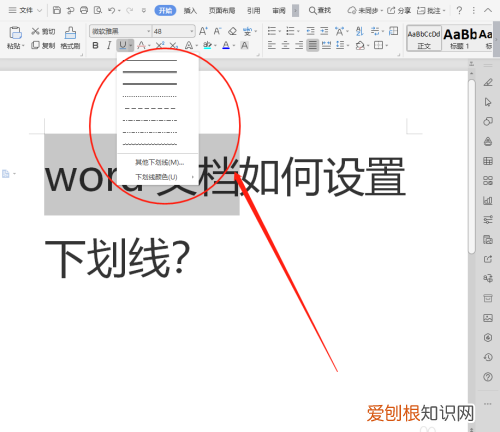Center align the paragraph
500x432 pixels.
click(x=286, y=45)
